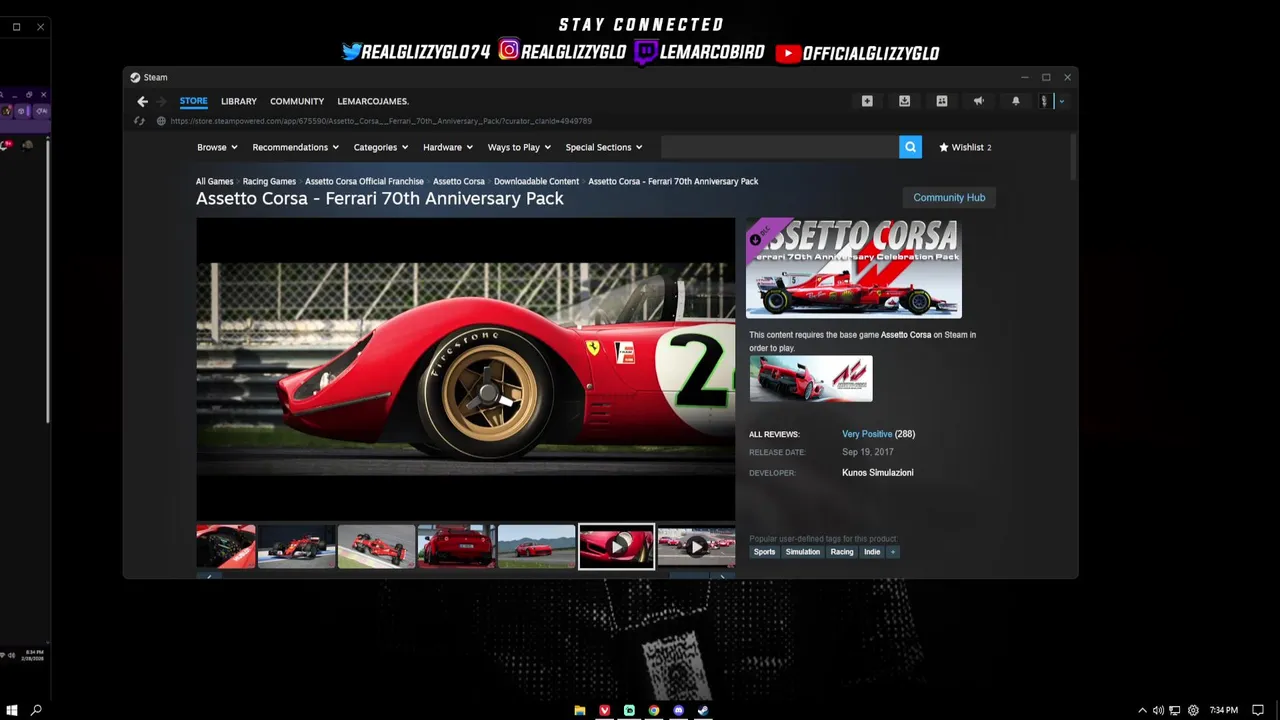Click the All Games breadcrumb link

214,181
